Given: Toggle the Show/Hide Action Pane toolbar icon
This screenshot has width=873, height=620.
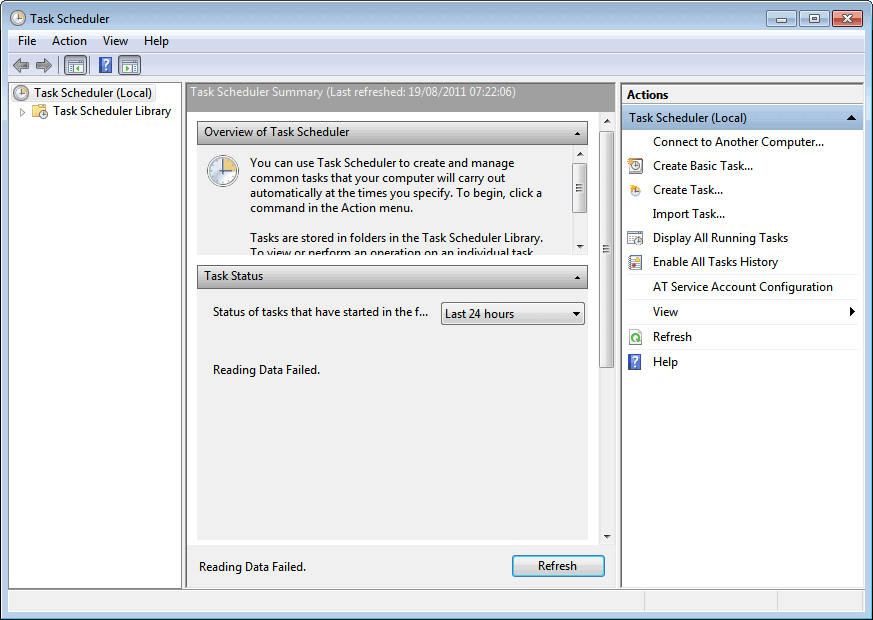Looking at the screenshot, I should click(130, 66).
